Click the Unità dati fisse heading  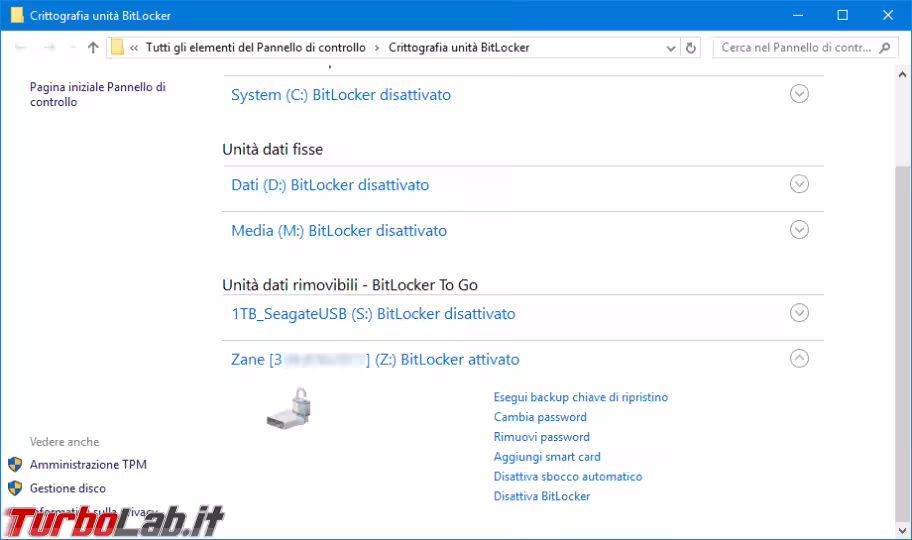click(x=272, y=150)
